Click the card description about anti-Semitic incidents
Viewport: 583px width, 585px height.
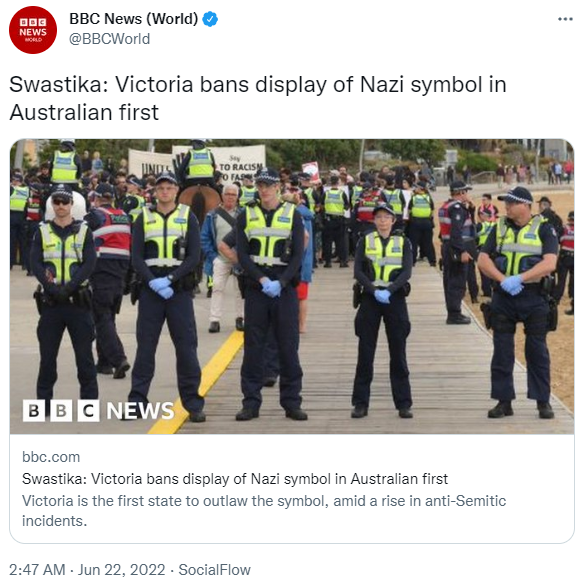[x=264, y=511]
